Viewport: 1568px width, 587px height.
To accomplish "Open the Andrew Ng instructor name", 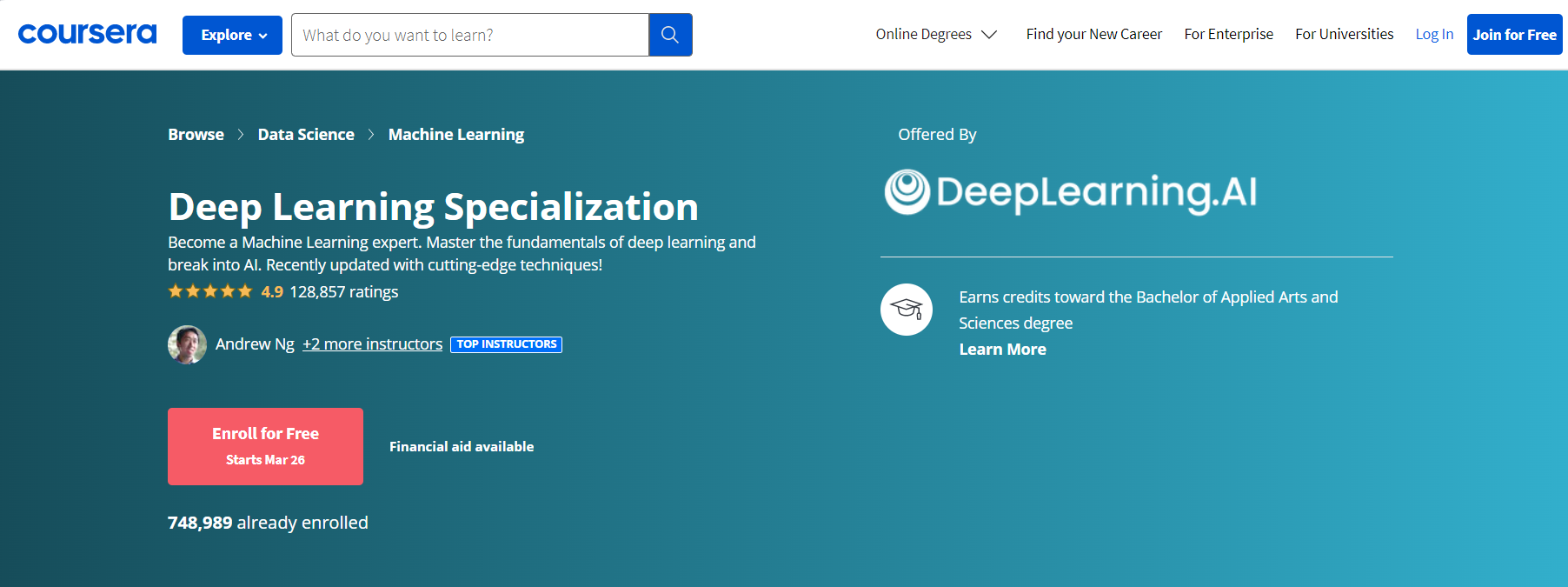I will pos(255,344).
